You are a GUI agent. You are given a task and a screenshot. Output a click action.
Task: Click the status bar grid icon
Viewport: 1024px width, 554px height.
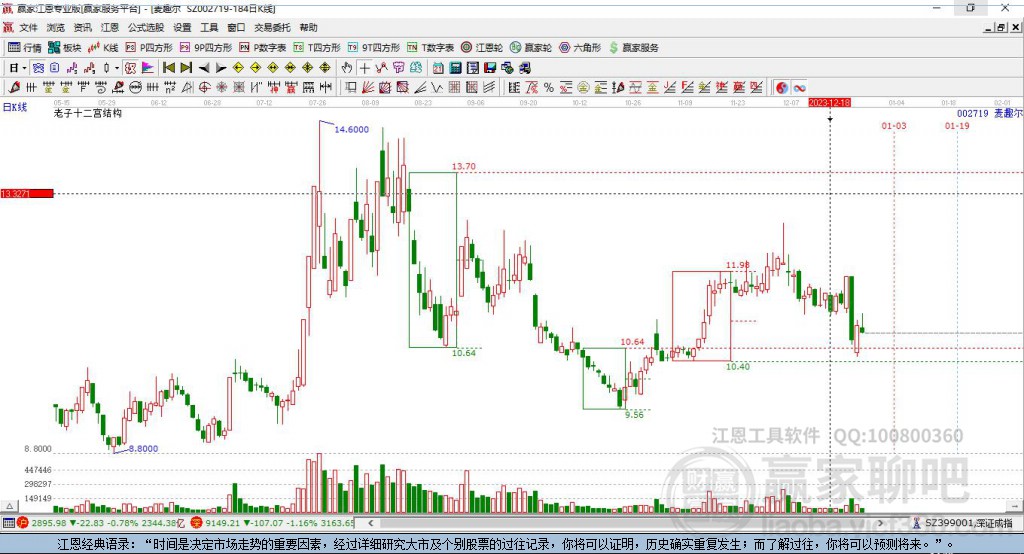pyautogui.click(x=8, y=523)
